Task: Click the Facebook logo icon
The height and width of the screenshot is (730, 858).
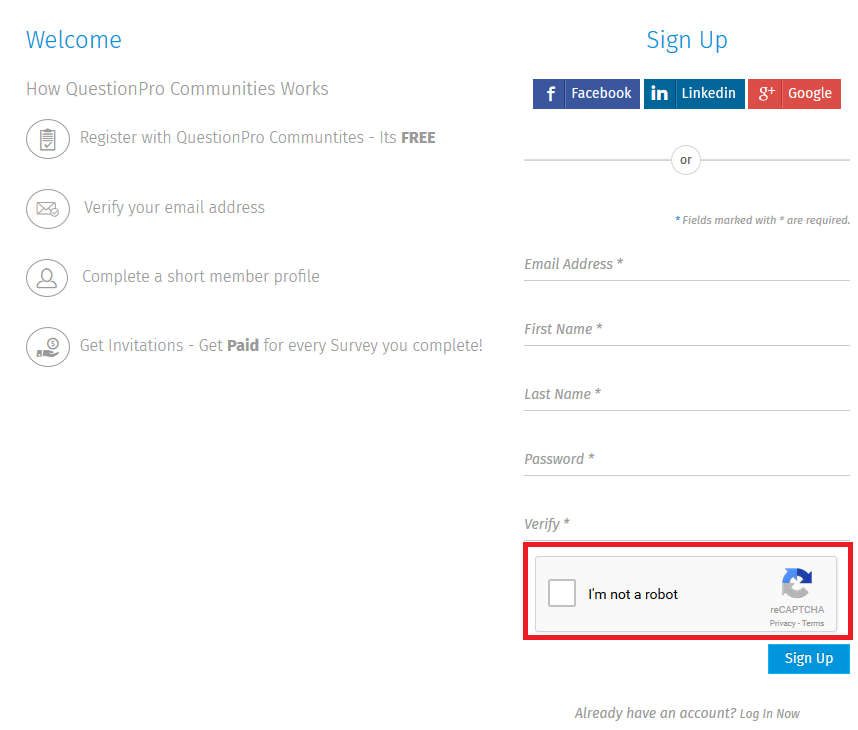Action: (x=550, y=94)
